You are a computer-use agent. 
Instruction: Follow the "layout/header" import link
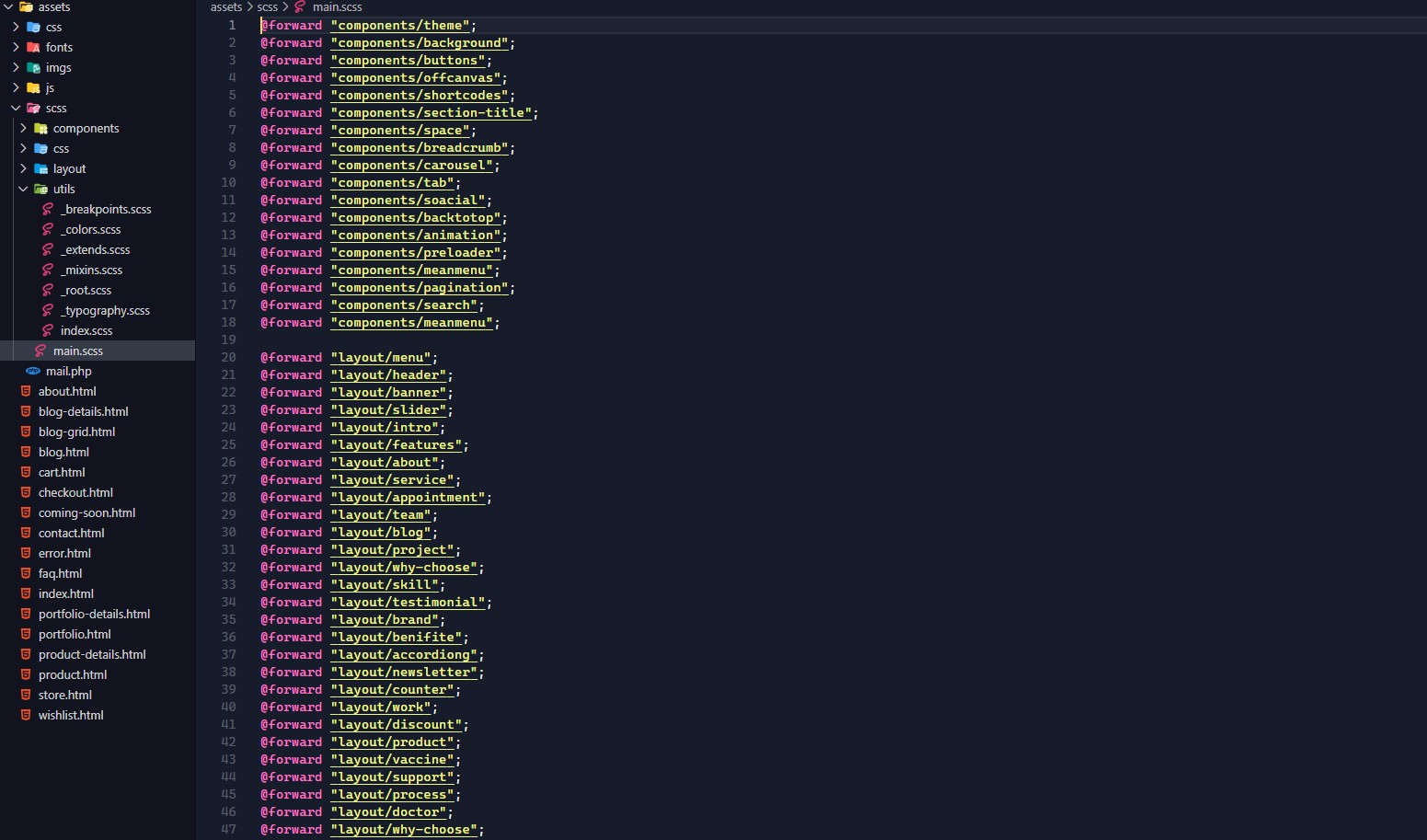coord(388,375)
